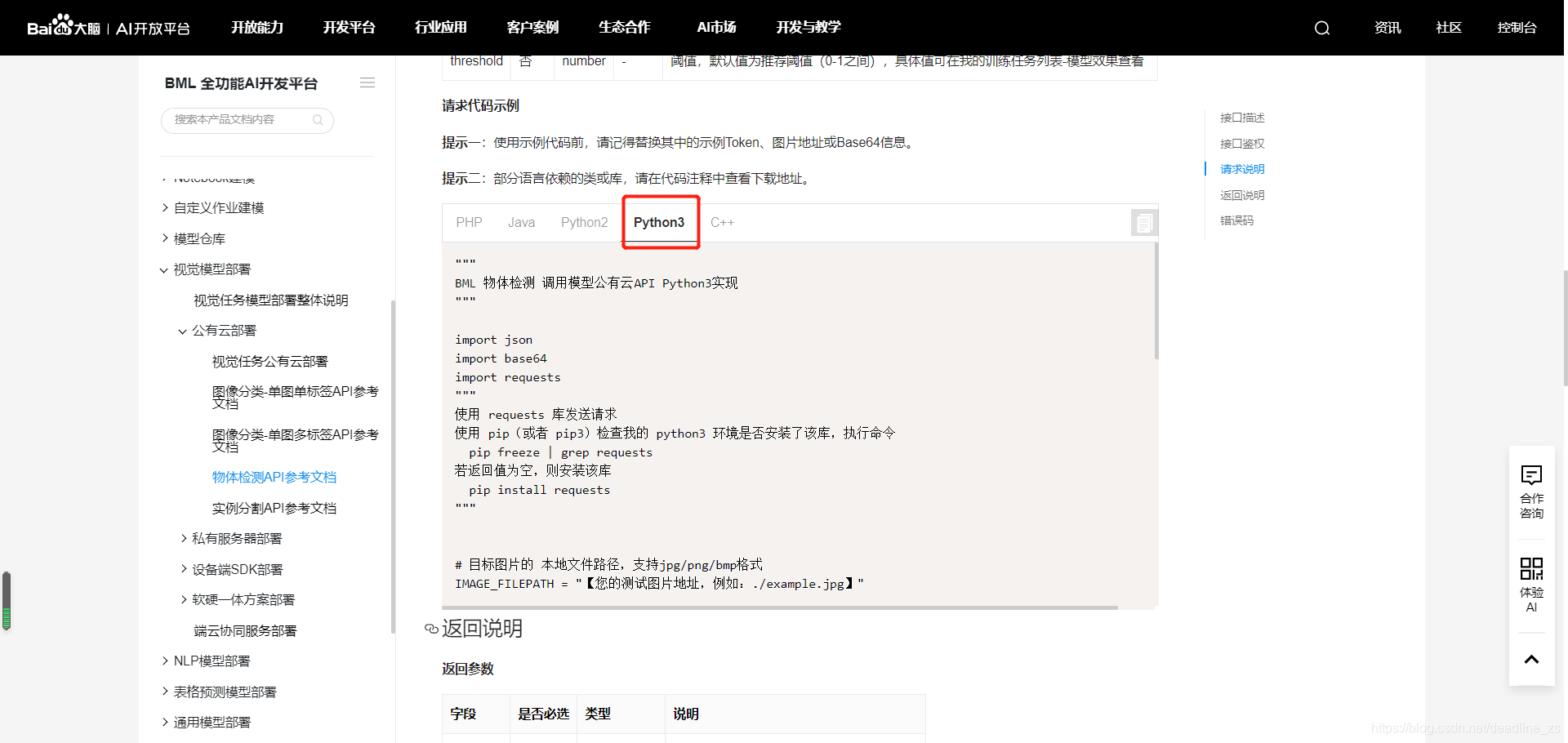Open 实例分割API参考文档 page
The image size is (1568, 743).
(274, 508)
